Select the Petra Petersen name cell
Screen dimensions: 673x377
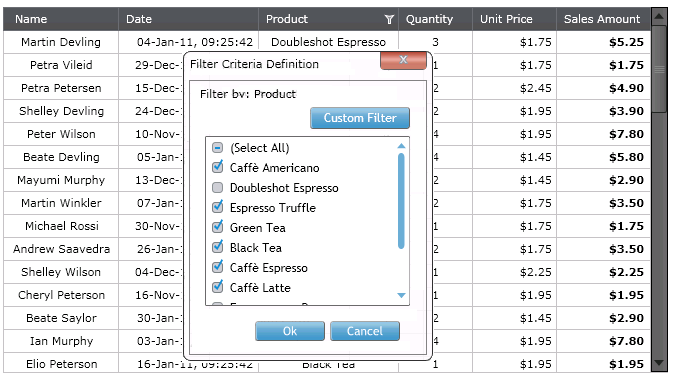click(61, 88)
